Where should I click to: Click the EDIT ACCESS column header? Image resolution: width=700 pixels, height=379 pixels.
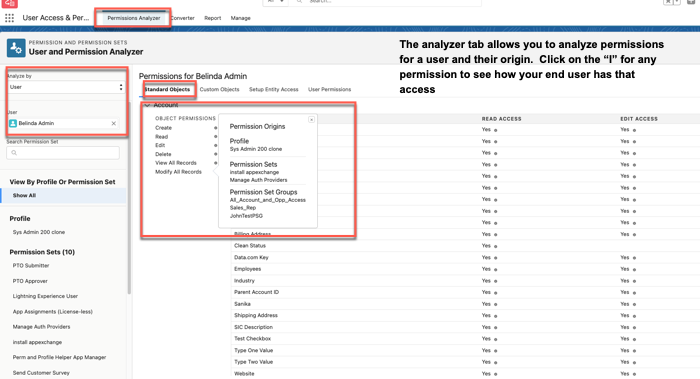point(639,119)
